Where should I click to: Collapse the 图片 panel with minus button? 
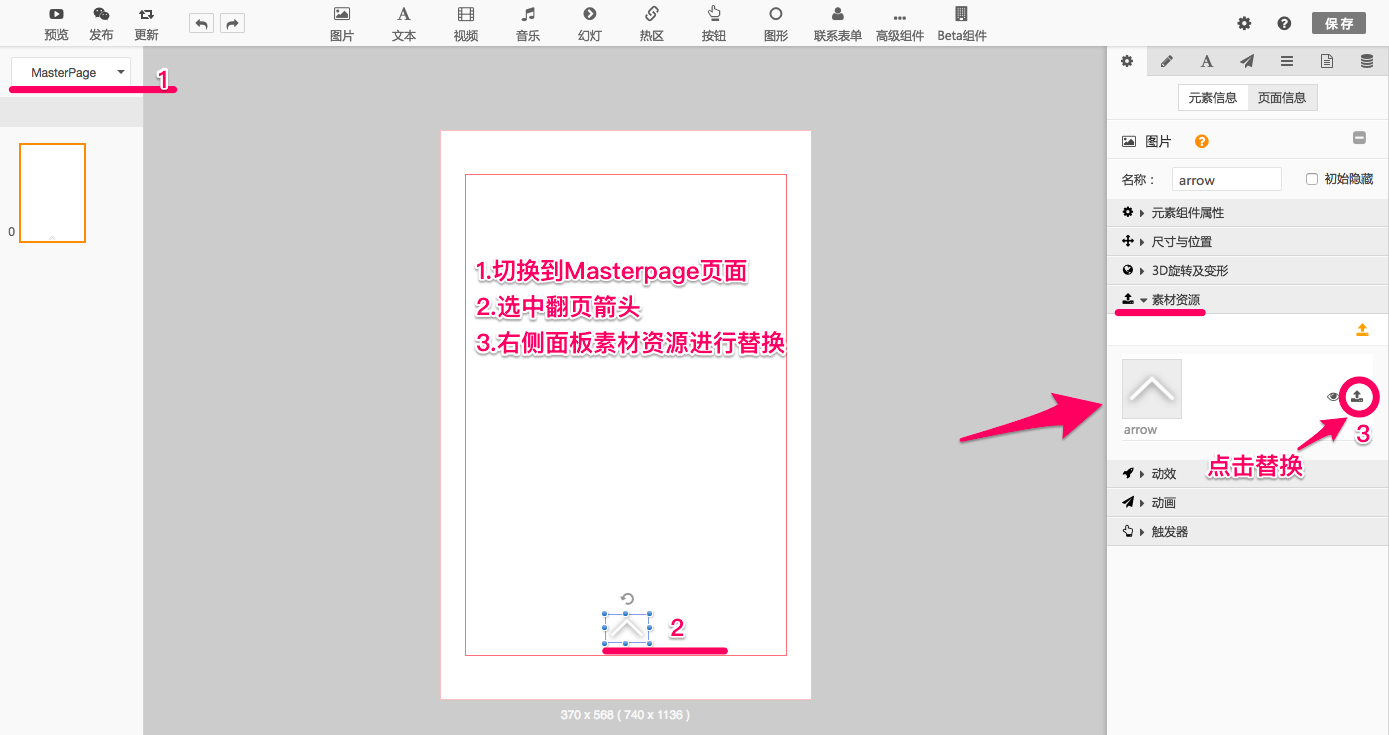coord(1360,139)
